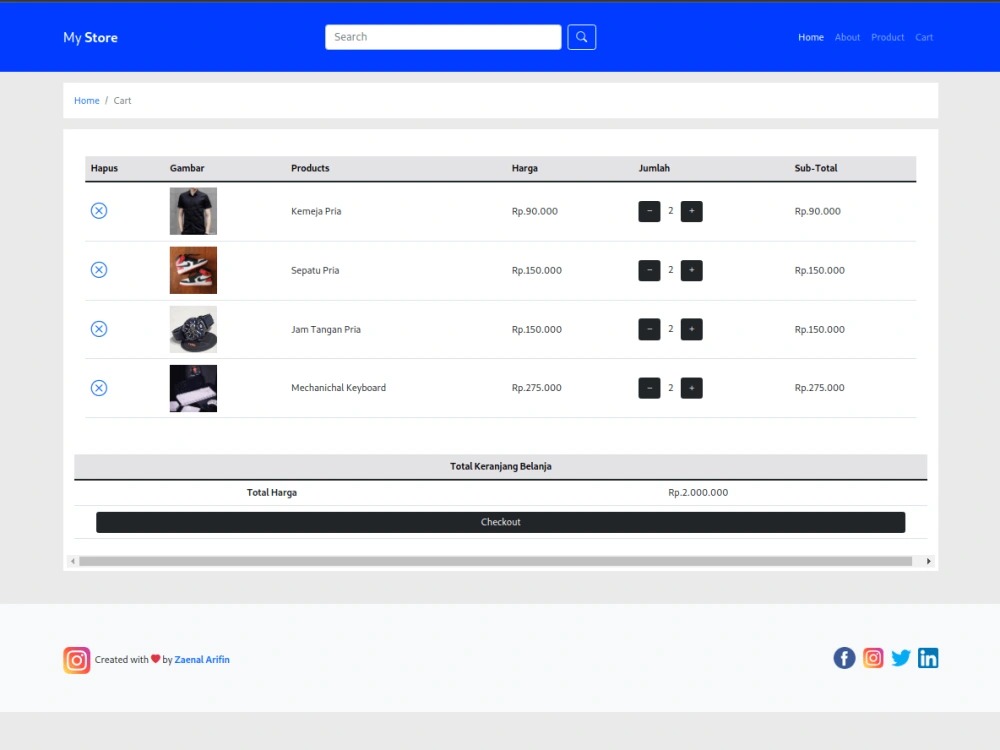Select the Kemeja Pria product name
The height and width of the screenshot is (750, 1000).
click(316, 211)
